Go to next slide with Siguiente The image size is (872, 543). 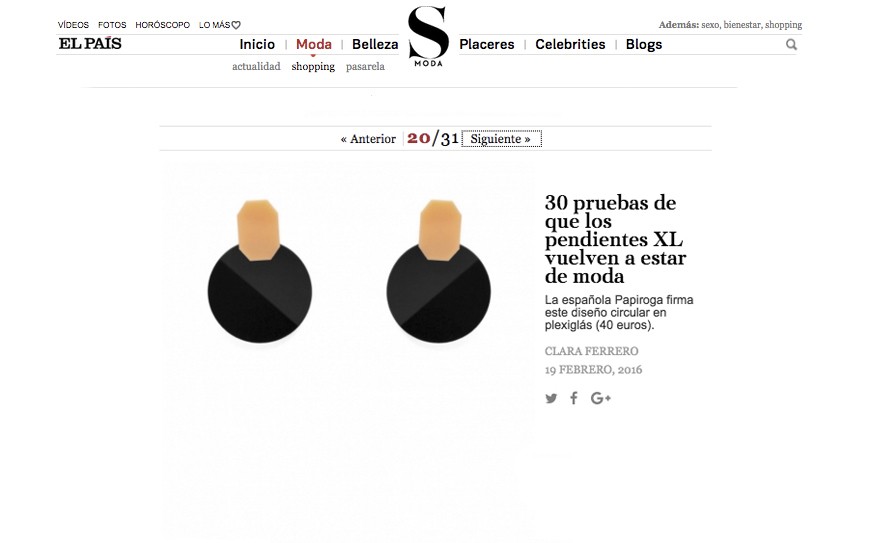coord(501,139)
